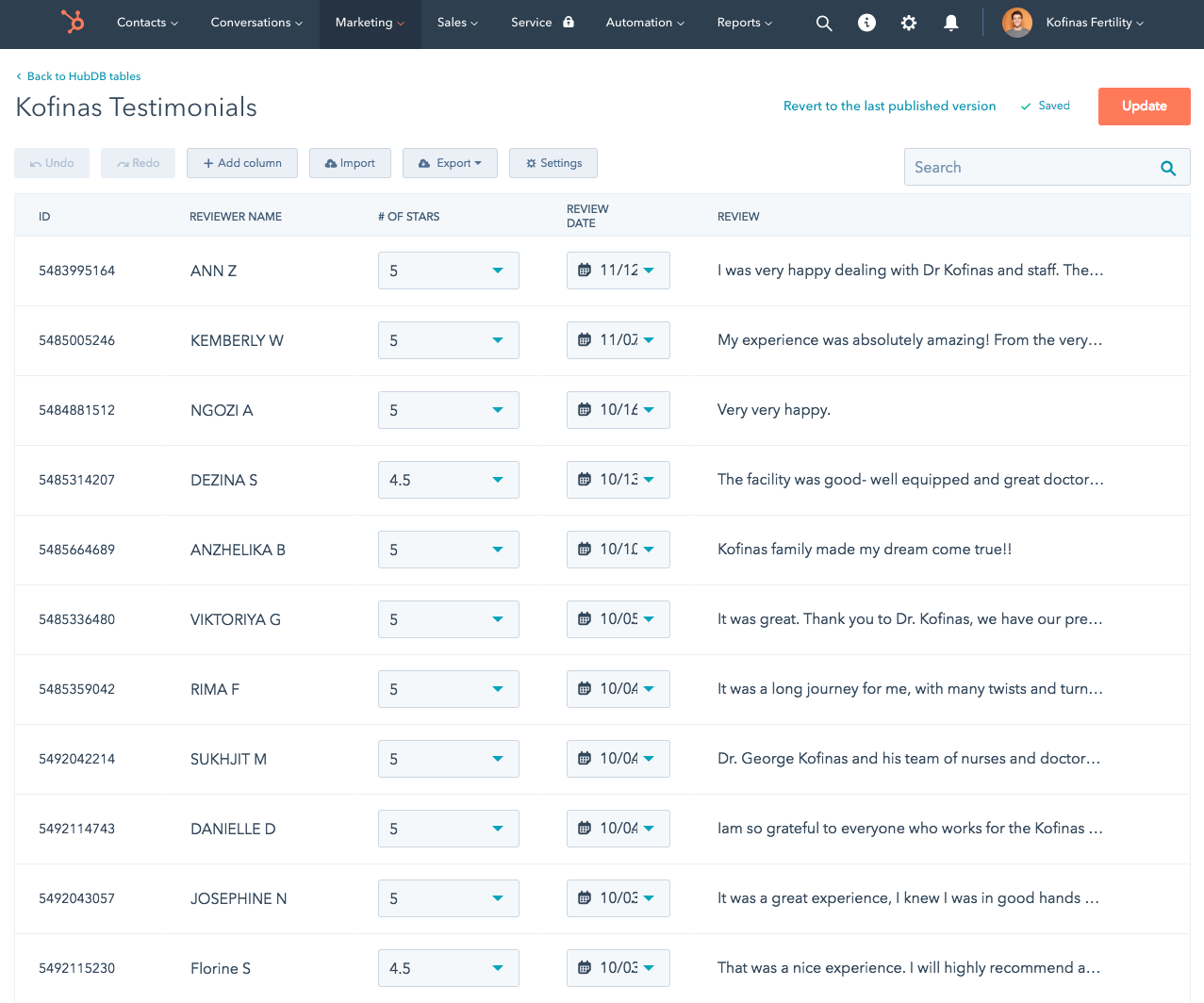Click the Kofinas Testimonials table title
This screenshot has width=1204, height=1003.
(x=137, y=107)
